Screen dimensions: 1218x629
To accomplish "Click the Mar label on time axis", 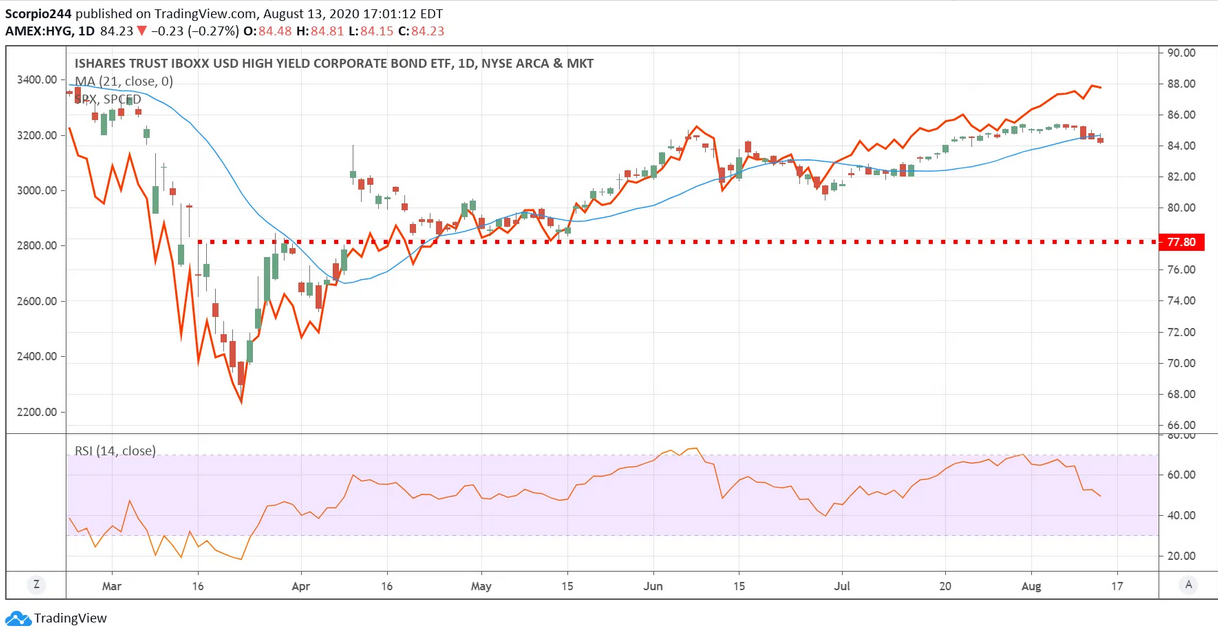I will click(x=111, y=586).
